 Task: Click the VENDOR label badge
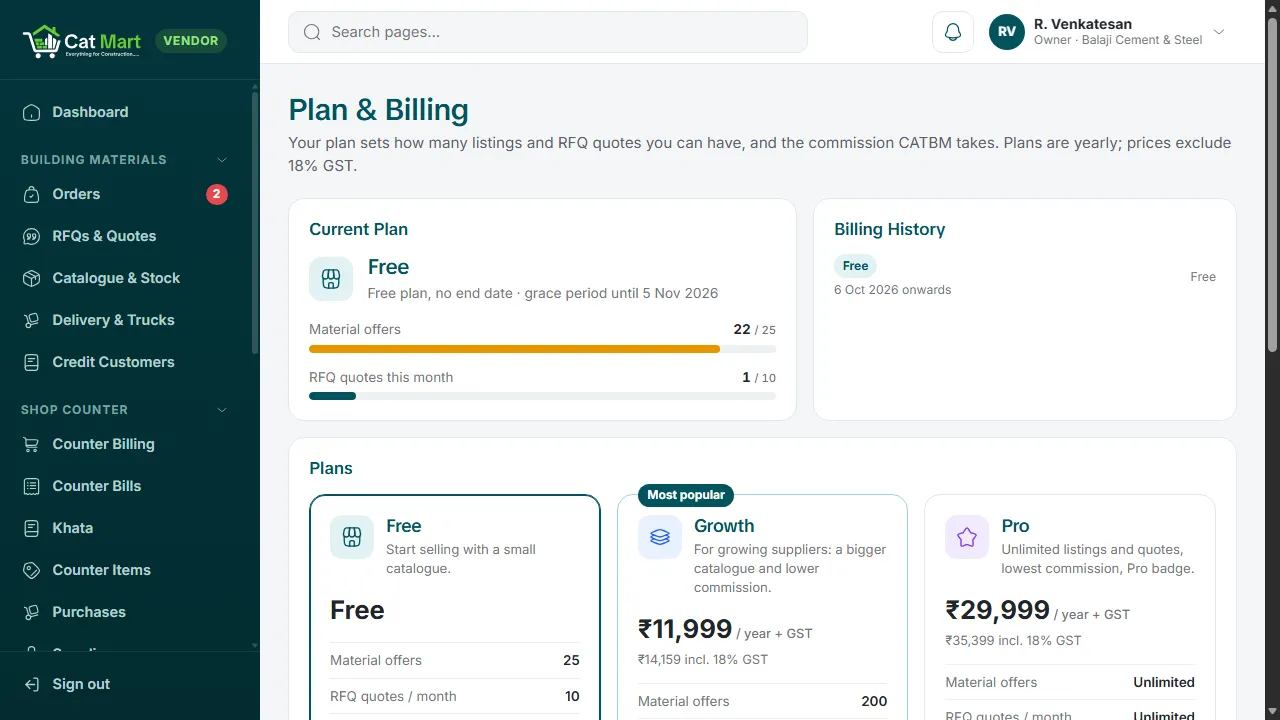point(191,41)
